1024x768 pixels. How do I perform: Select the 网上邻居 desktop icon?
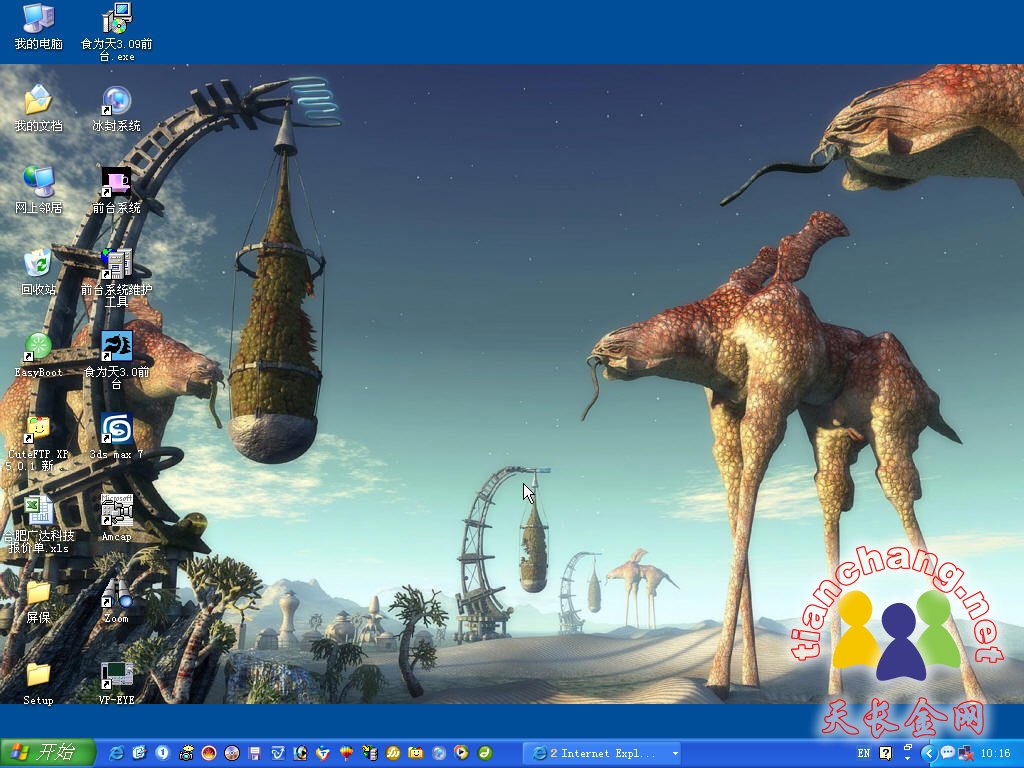coord(39,190)
